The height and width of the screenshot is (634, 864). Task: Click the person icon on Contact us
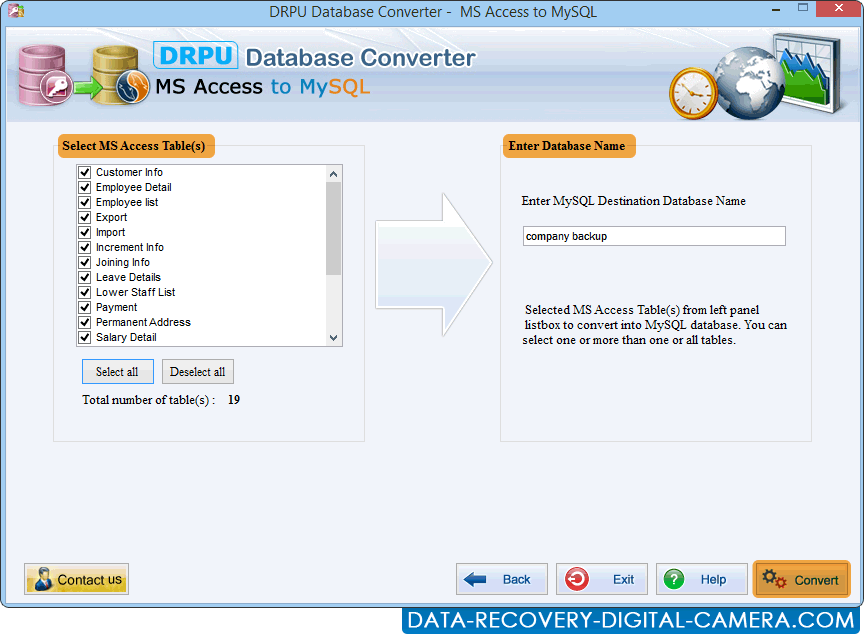click(x=43, y=579)
